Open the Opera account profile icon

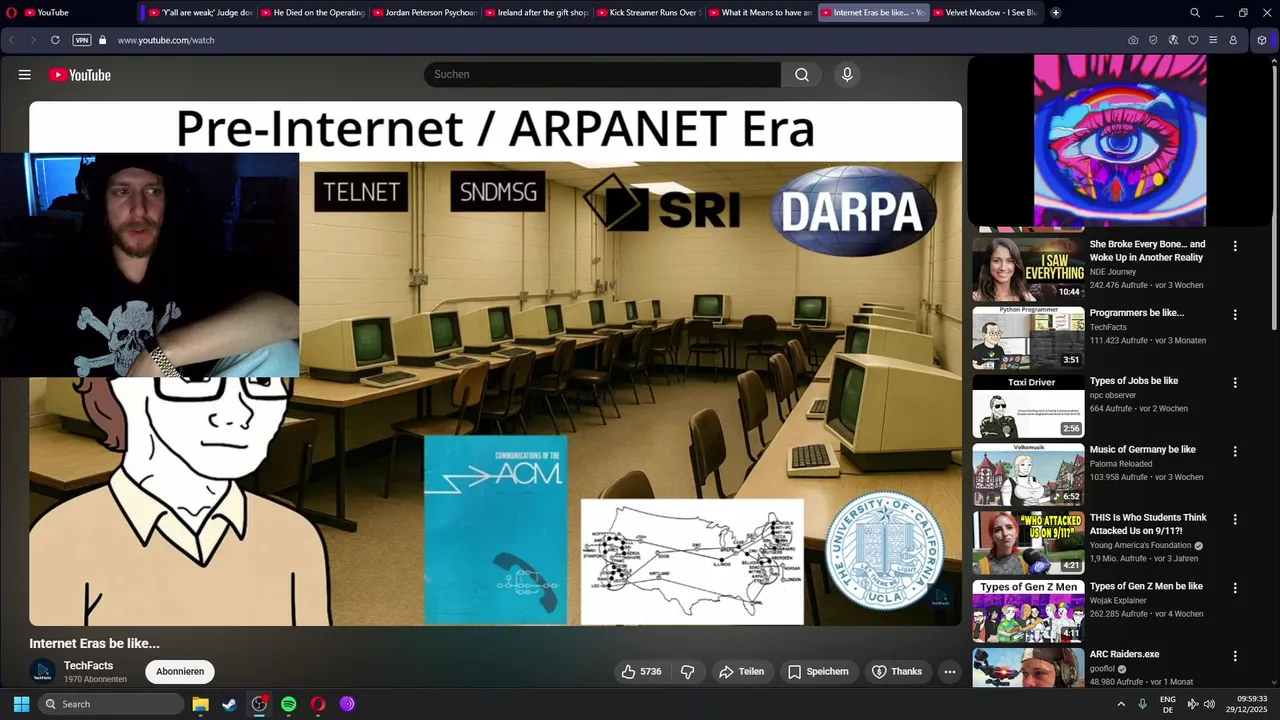tap(1233, 40)
